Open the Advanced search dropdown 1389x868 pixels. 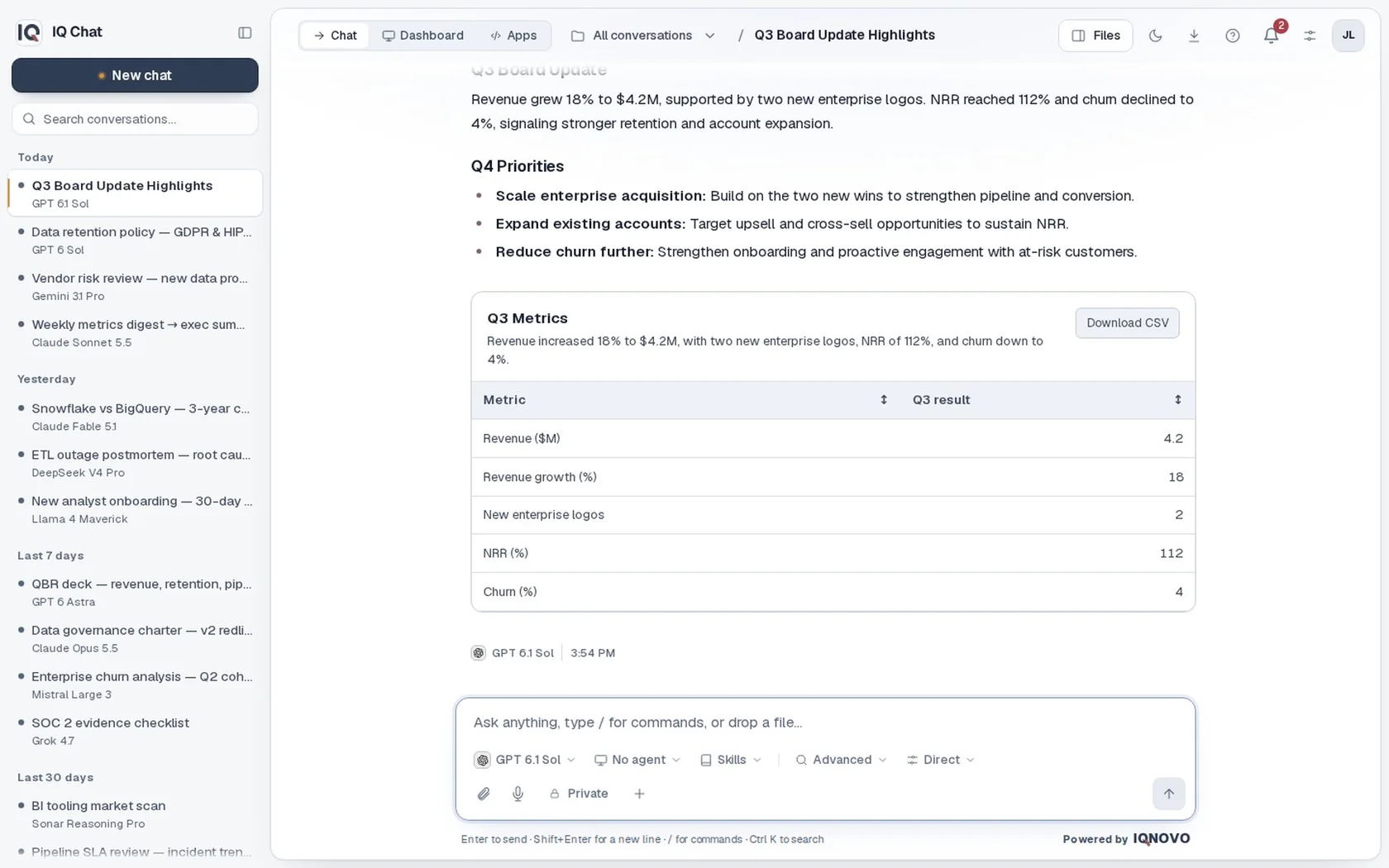click(x=841, y=760)
